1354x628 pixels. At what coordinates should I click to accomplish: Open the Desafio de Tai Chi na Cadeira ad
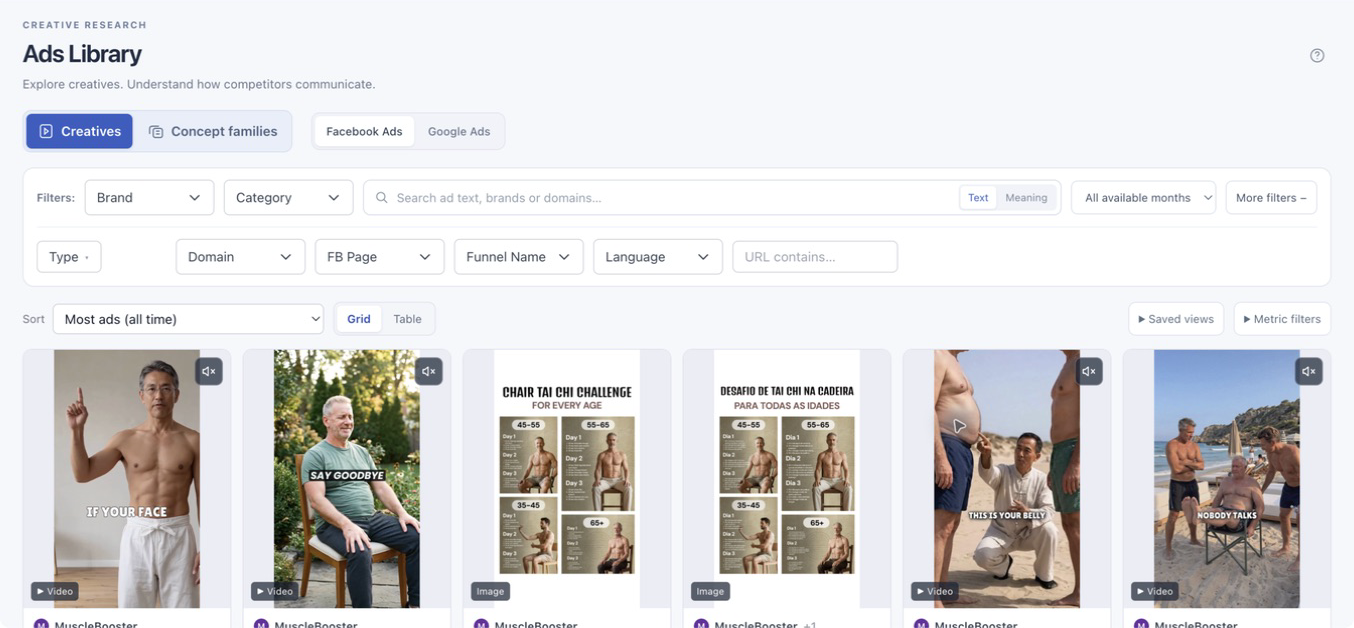pyautogui.click(x=787, y=478)
